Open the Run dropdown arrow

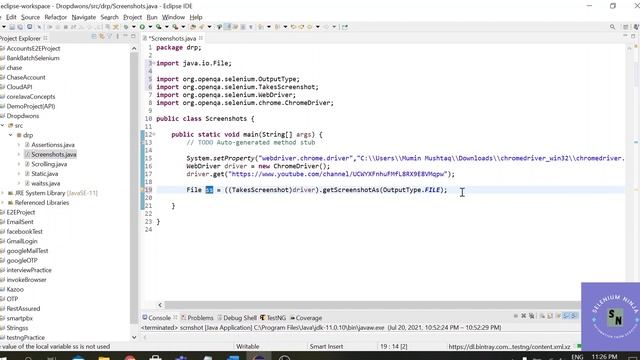pyautogui.click(x=150, y=27)
